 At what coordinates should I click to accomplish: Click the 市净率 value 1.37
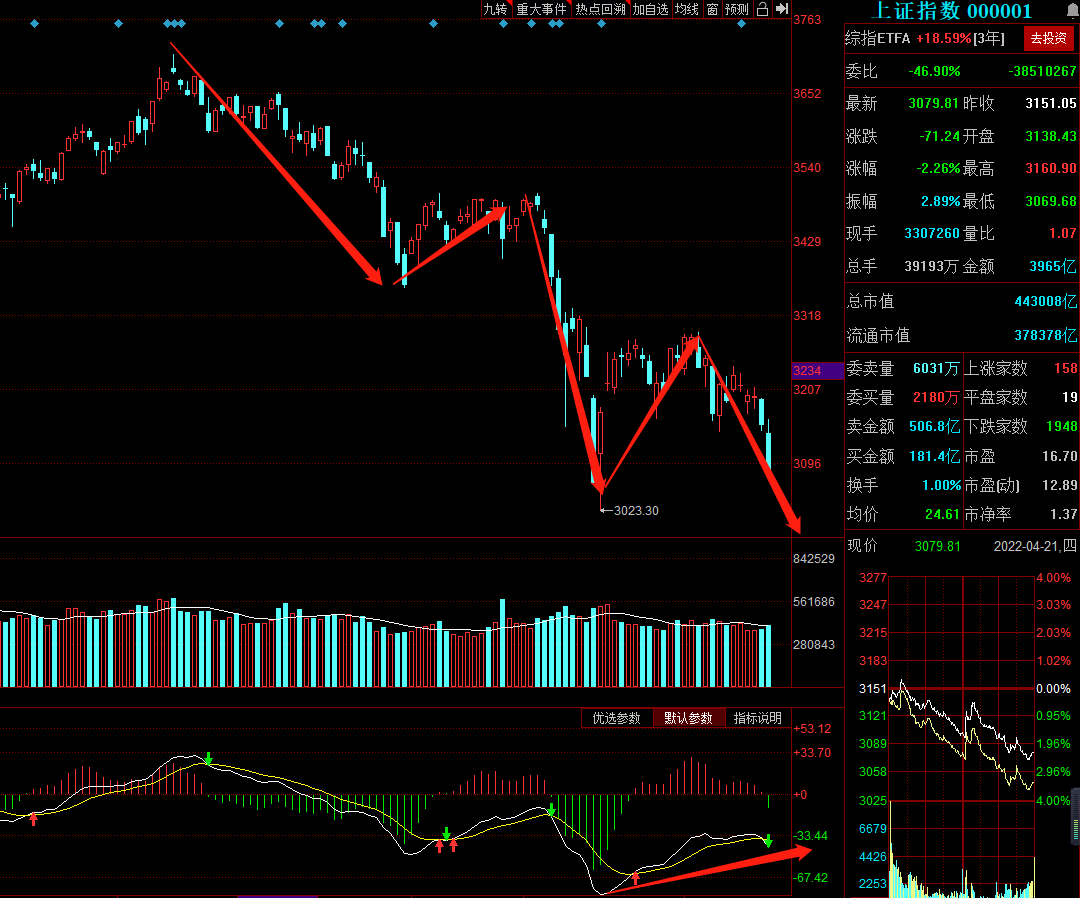(1063, 514)
